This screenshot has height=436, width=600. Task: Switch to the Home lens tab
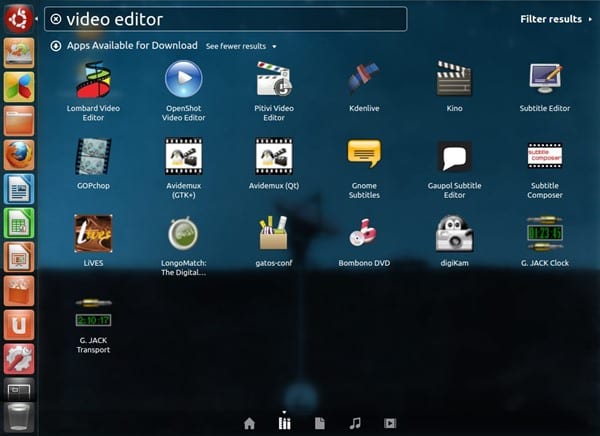click(249, 423)
